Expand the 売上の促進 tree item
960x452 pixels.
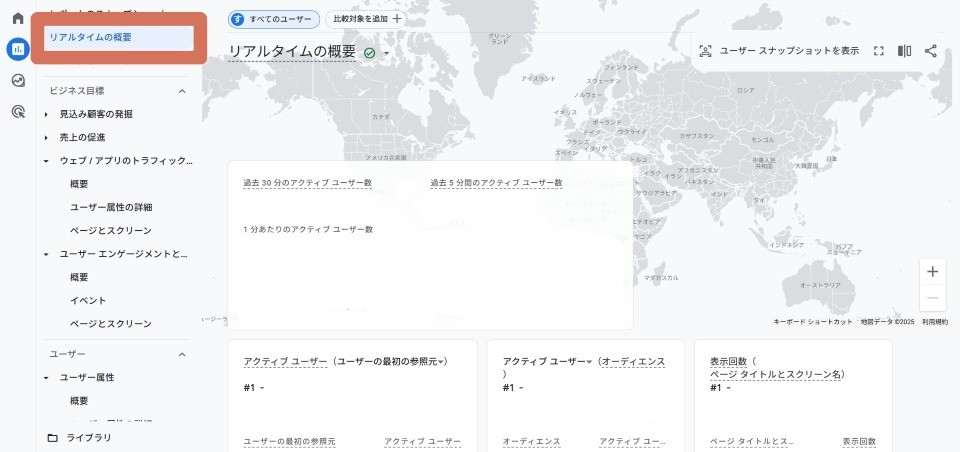tap(46, 137)
